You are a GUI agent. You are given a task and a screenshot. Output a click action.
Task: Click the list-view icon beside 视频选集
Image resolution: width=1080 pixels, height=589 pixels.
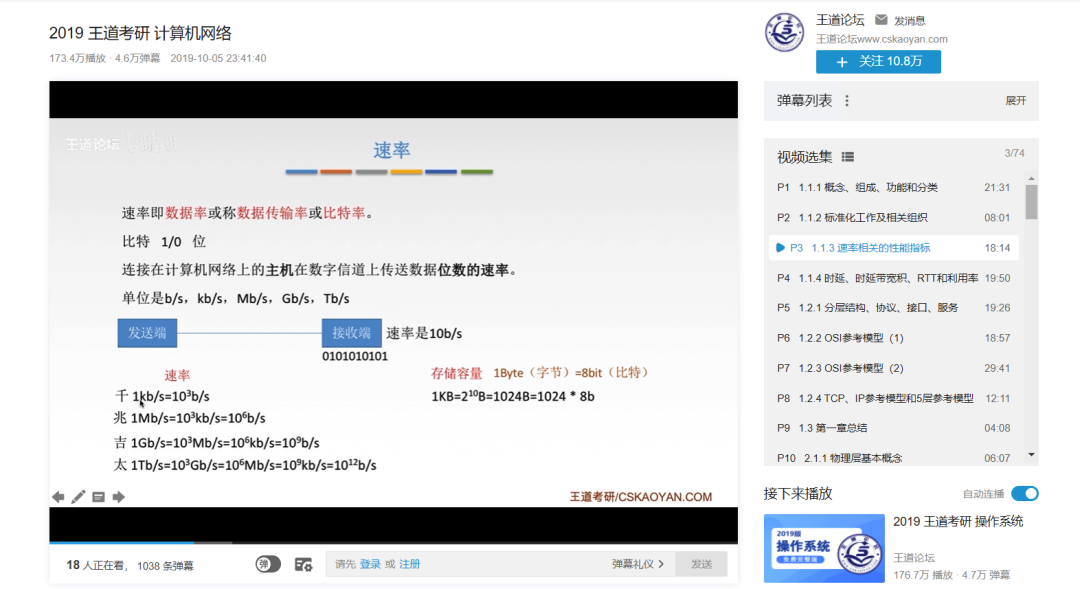coord(846,156)
